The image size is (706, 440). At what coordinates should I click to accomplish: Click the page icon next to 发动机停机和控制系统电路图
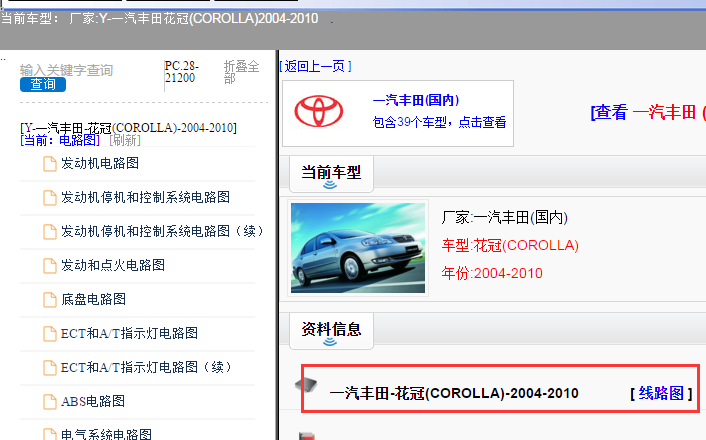click(50, 198)
